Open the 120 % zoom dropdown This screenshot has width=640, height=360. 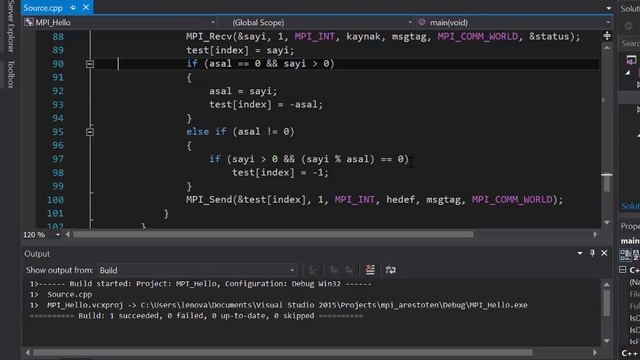coord(58,235)
